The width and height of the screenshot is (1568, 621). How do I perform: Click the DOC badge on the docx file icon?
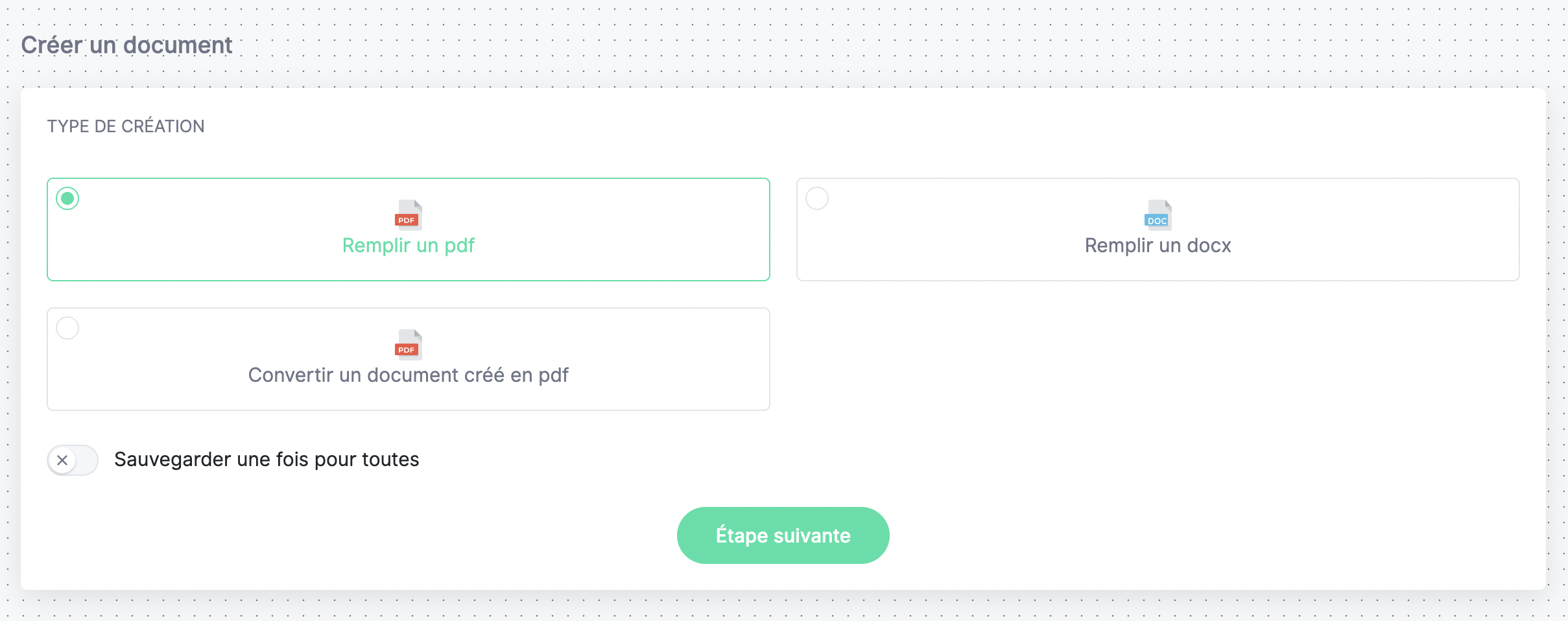click(x=1157, y=221)
